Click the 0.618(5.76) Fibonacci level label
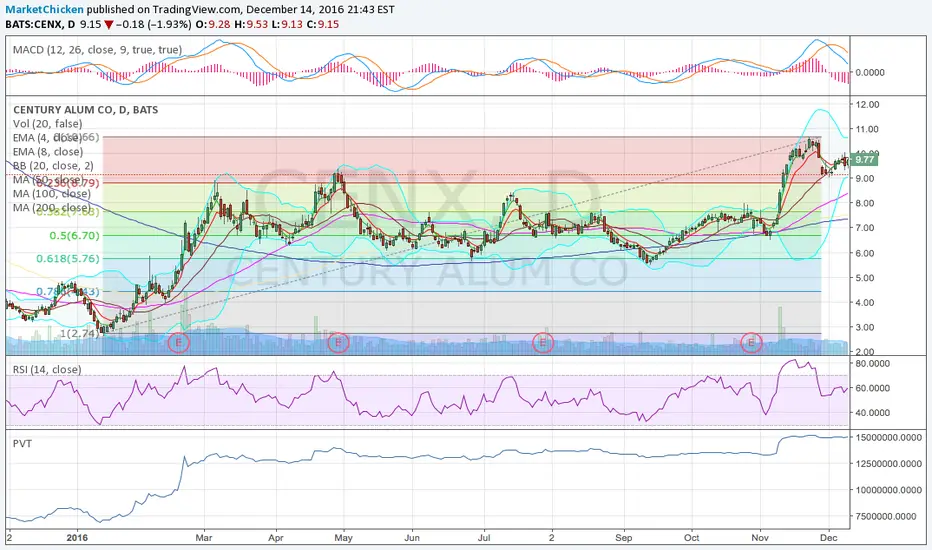932x550 pixels. tap(68, 259)
